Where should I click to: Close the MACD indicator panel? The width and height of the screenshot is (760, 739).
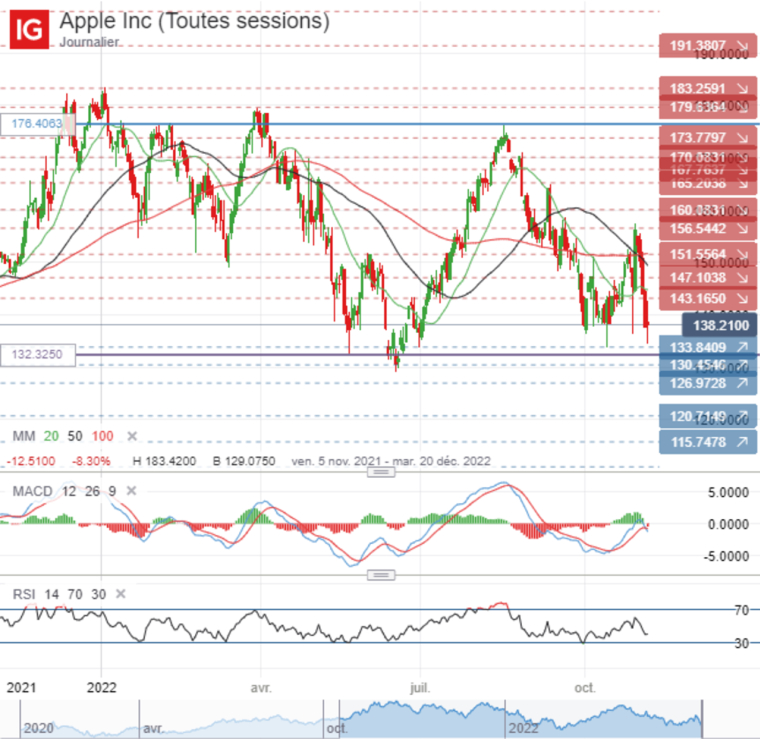(131, 491)
